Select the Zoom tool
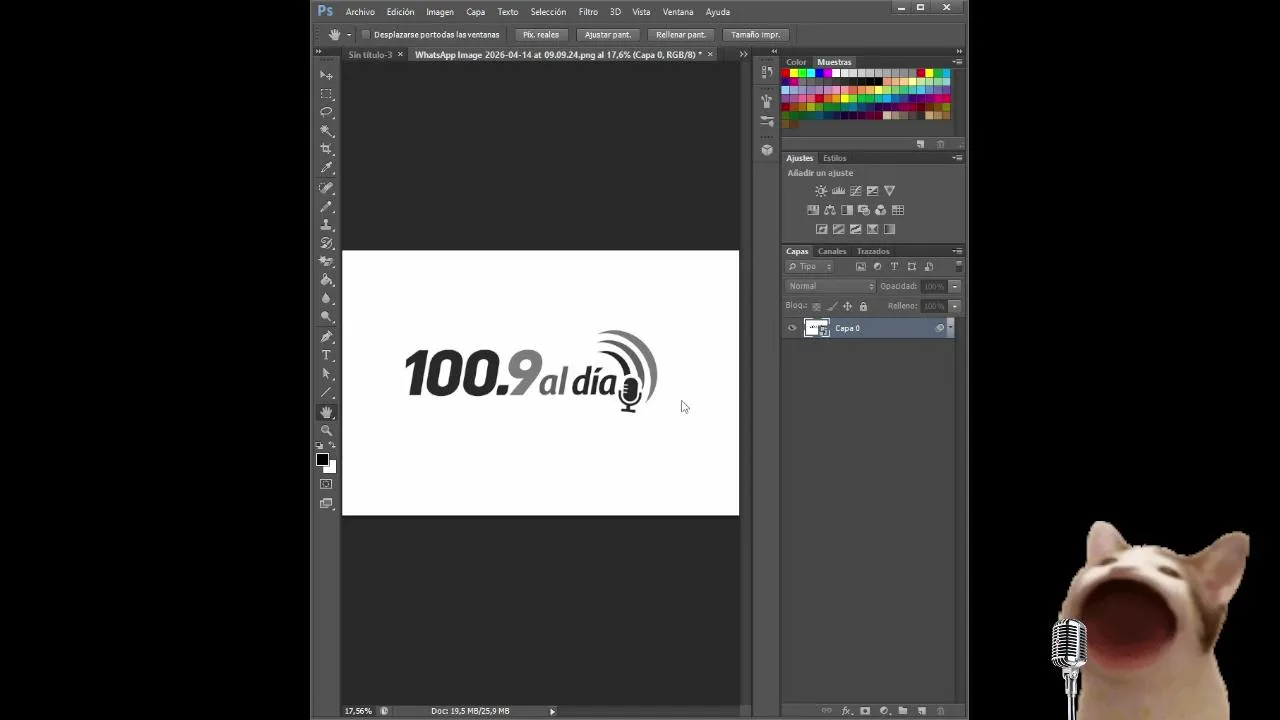The width and height of the screenshot is (1280, 720). (x=326, y=430)
